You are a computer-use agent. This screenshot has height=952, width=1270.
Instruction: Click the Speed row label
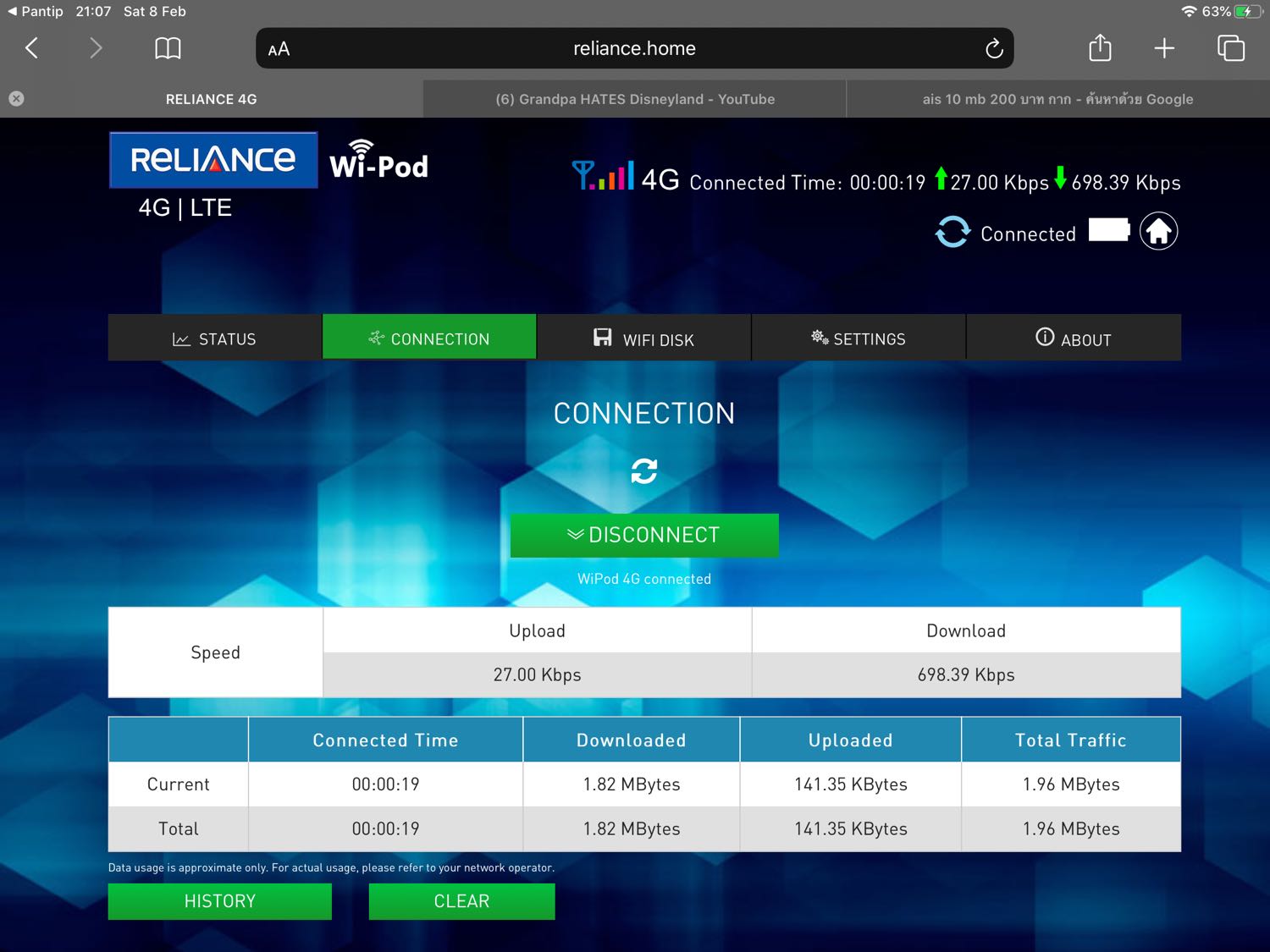[215, 652]
